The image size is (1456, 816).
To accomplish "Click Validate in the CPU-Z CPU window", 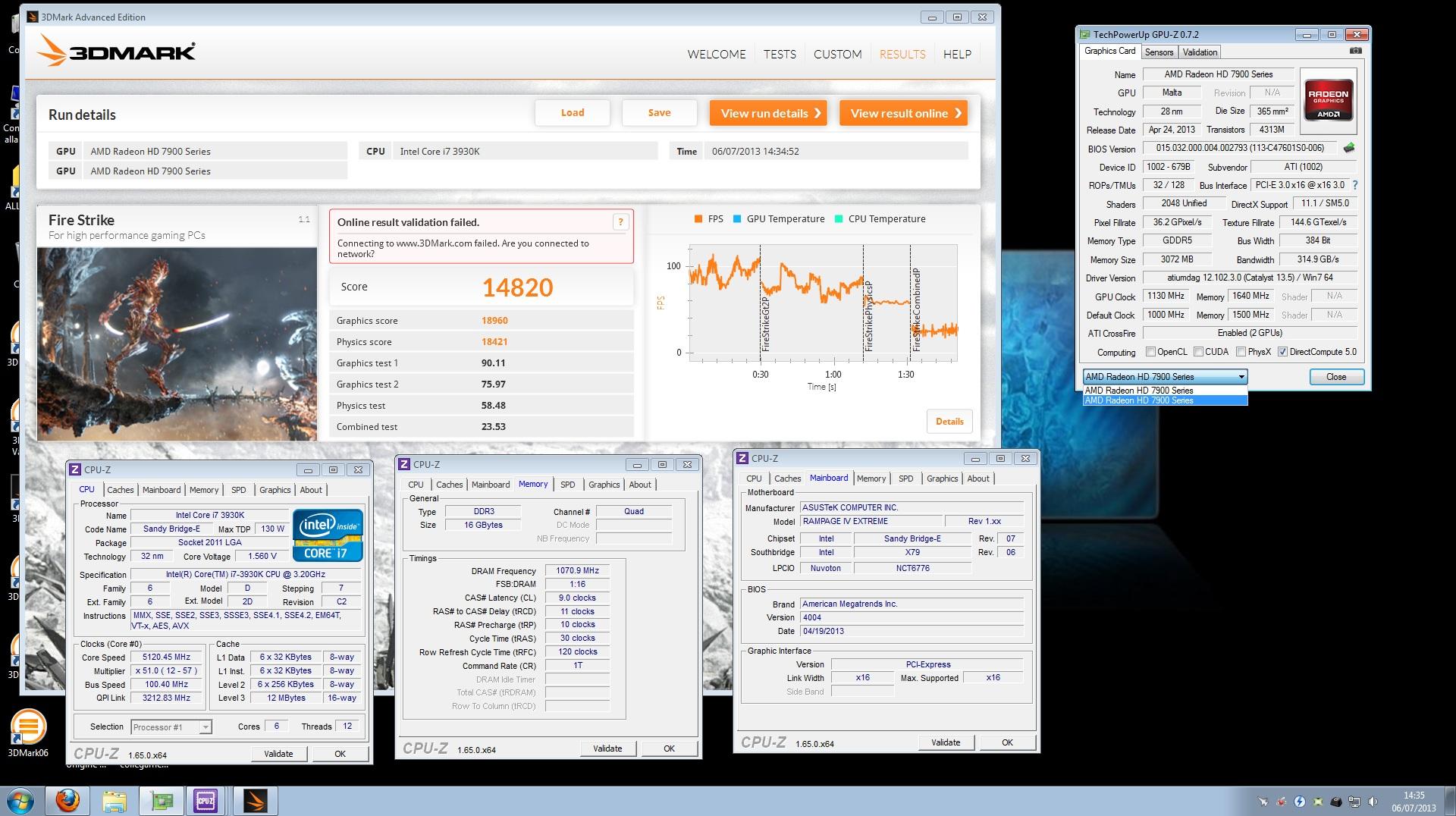I will point(278,754).
